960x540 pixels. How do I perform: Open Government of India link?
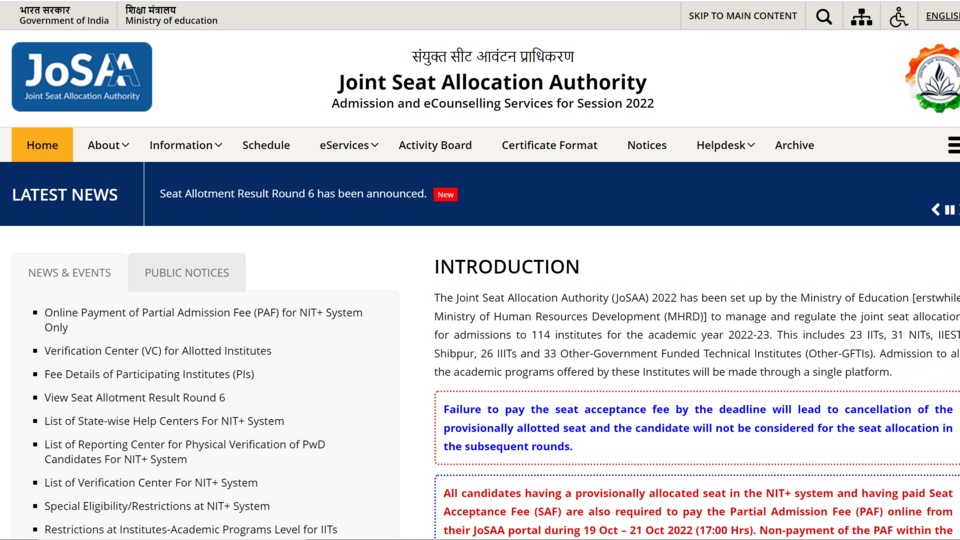64,15
